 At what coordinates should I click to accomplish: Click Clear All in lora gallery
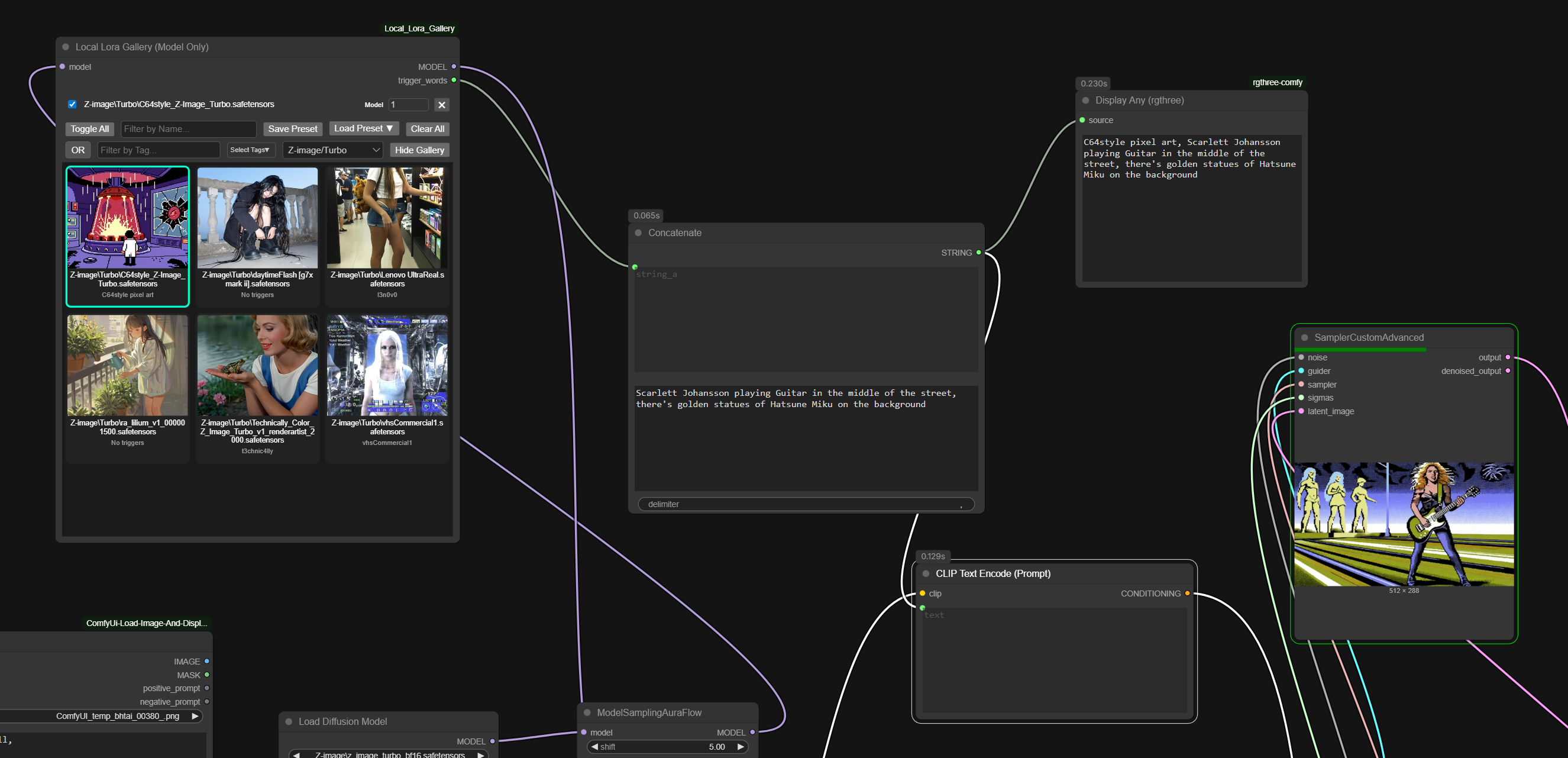[x=427, y=128]
